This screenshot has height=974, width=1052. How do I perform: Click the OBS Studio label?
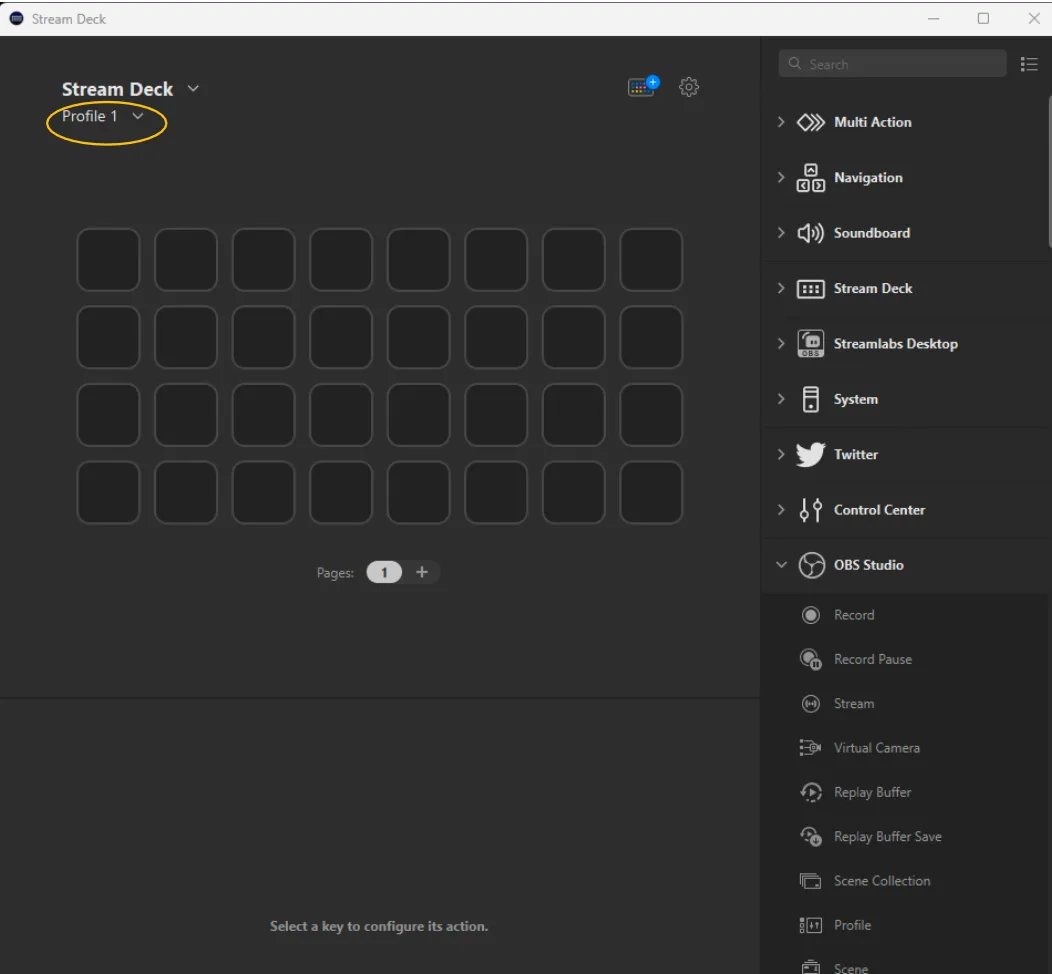coord(869,565)
